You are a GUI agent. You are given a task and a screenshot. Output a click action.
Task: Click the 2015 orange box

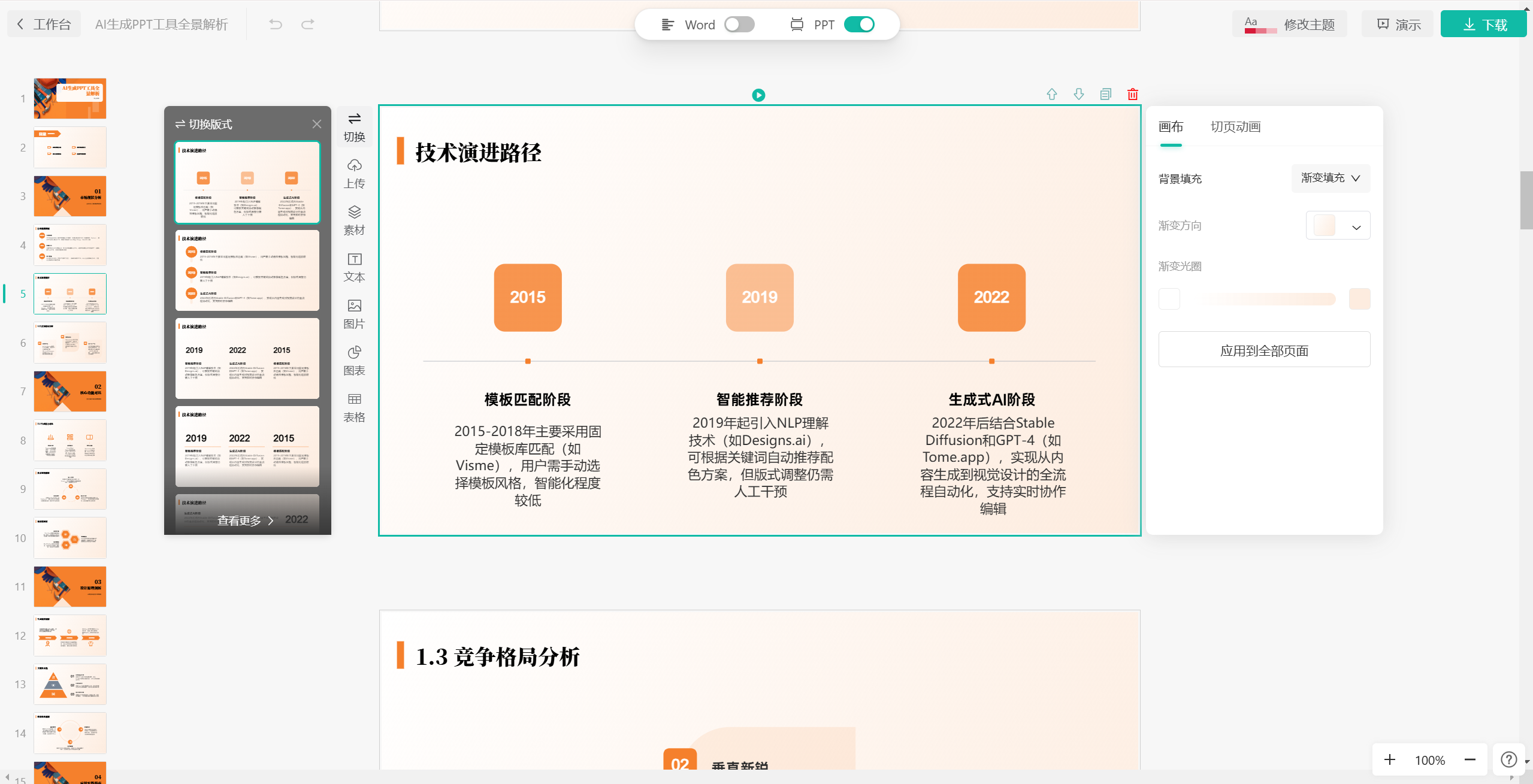(x=528, y=297)
